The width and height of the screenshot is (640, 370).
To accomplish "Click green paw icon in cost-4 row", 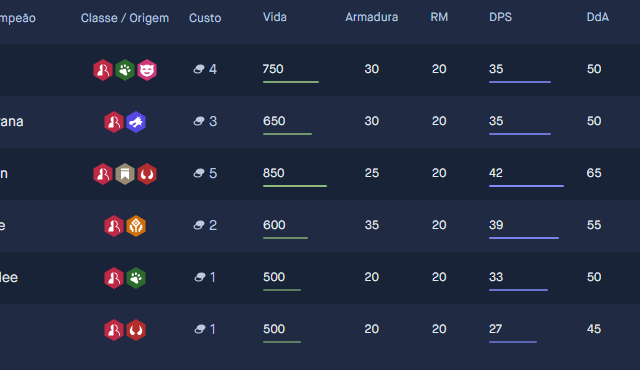I will pos(125,70).
